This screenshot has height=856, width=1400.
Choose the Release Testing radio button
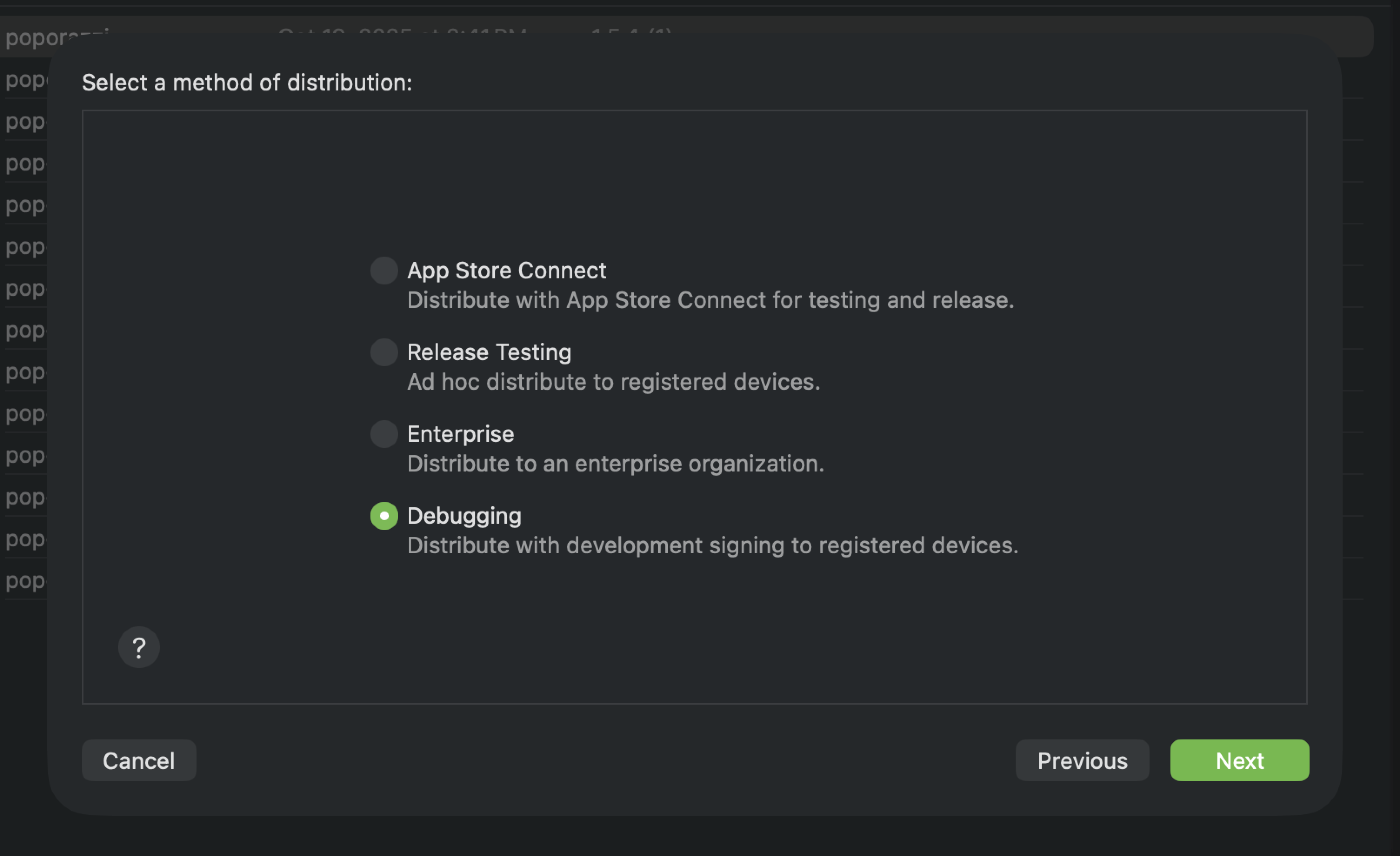[384, 352]
